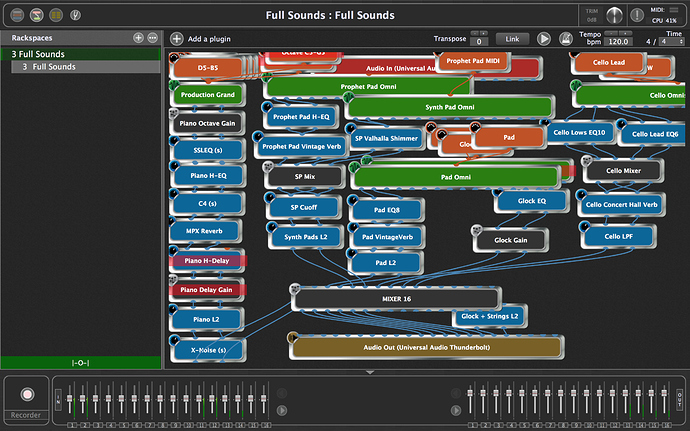Click the play arrow beside input faders
The width and height of the screenshot is (690, 431).
click(x=282, y=410)
